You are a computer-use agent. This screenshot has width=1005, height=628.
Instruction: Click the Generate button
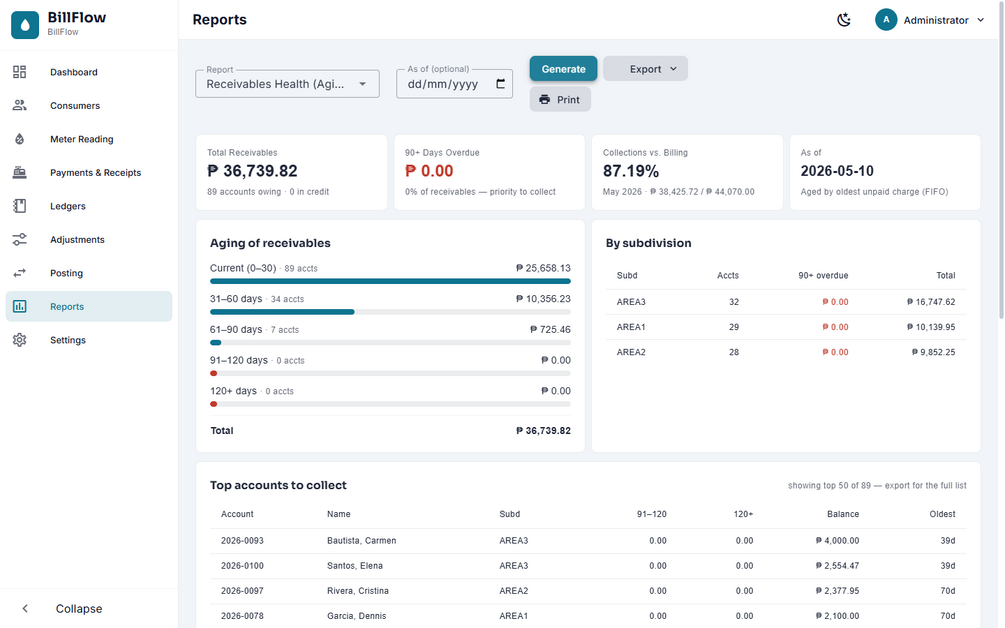click(563, 69)
